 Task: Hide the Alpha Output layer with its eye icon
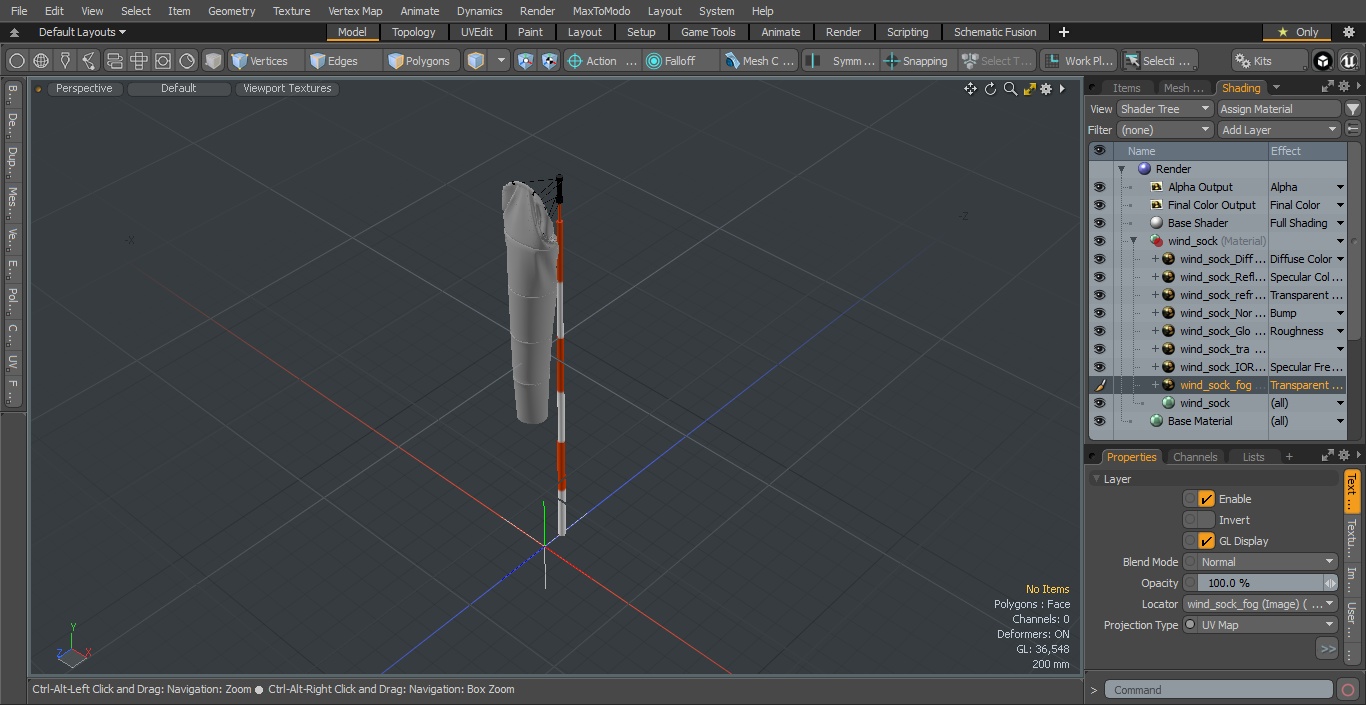pos(1099,187)
